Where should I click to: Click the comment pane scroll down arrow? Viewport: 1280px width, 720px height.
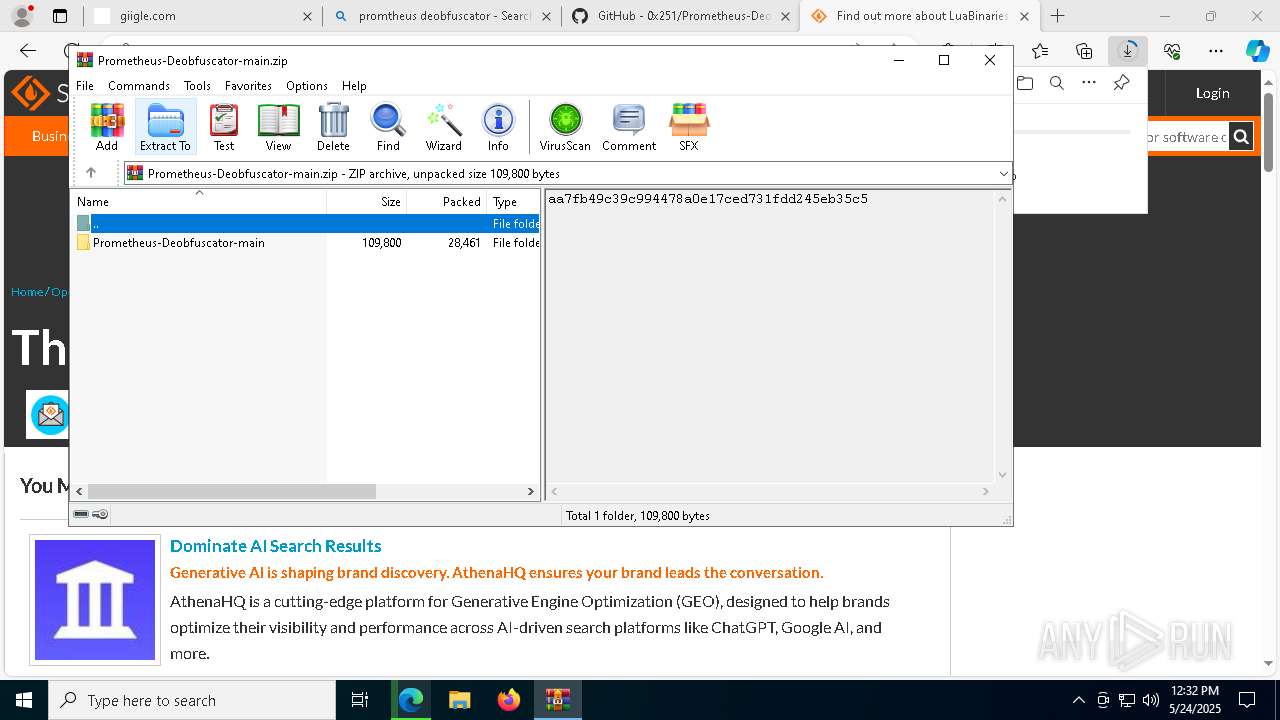click(1002, 475)
